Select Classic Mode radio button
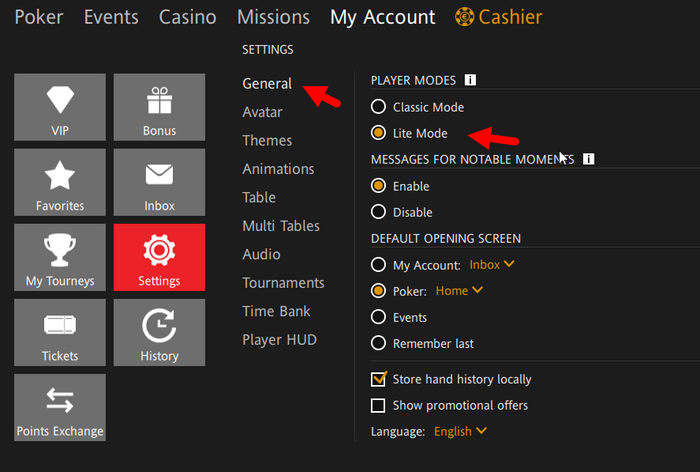 click(x=378, y=107)
